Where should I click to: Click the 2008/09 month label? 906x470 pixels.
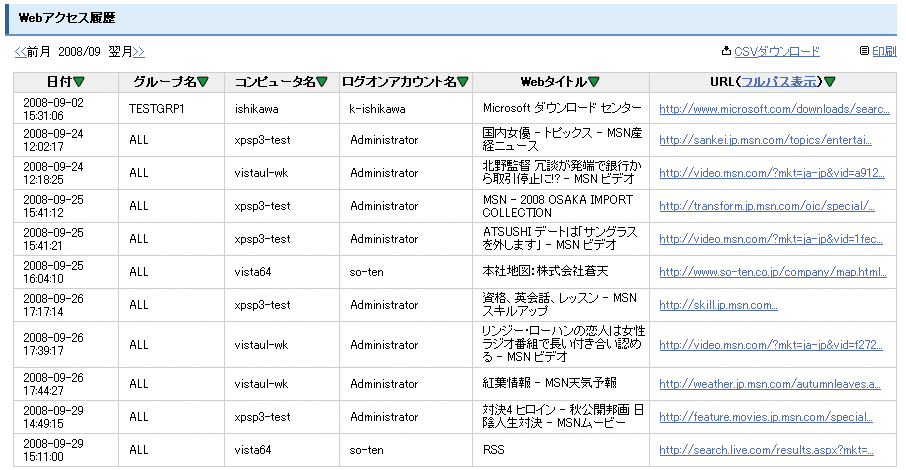point(79,52)
